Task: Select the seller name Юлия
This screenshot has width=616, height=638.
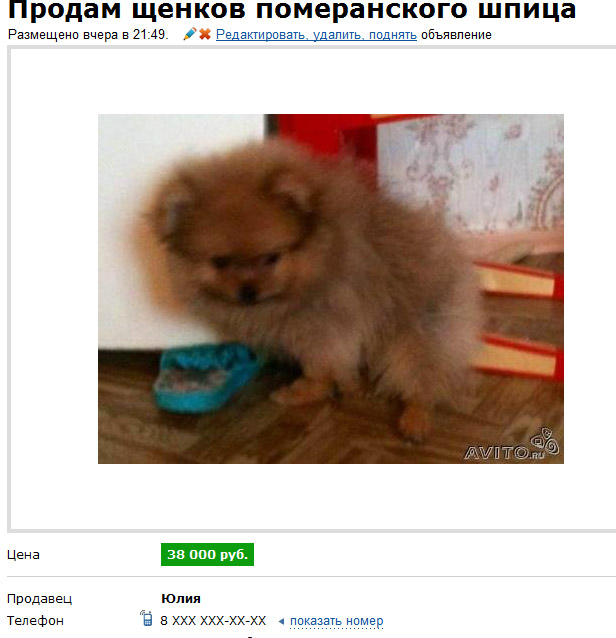Action: pos(181,599)
